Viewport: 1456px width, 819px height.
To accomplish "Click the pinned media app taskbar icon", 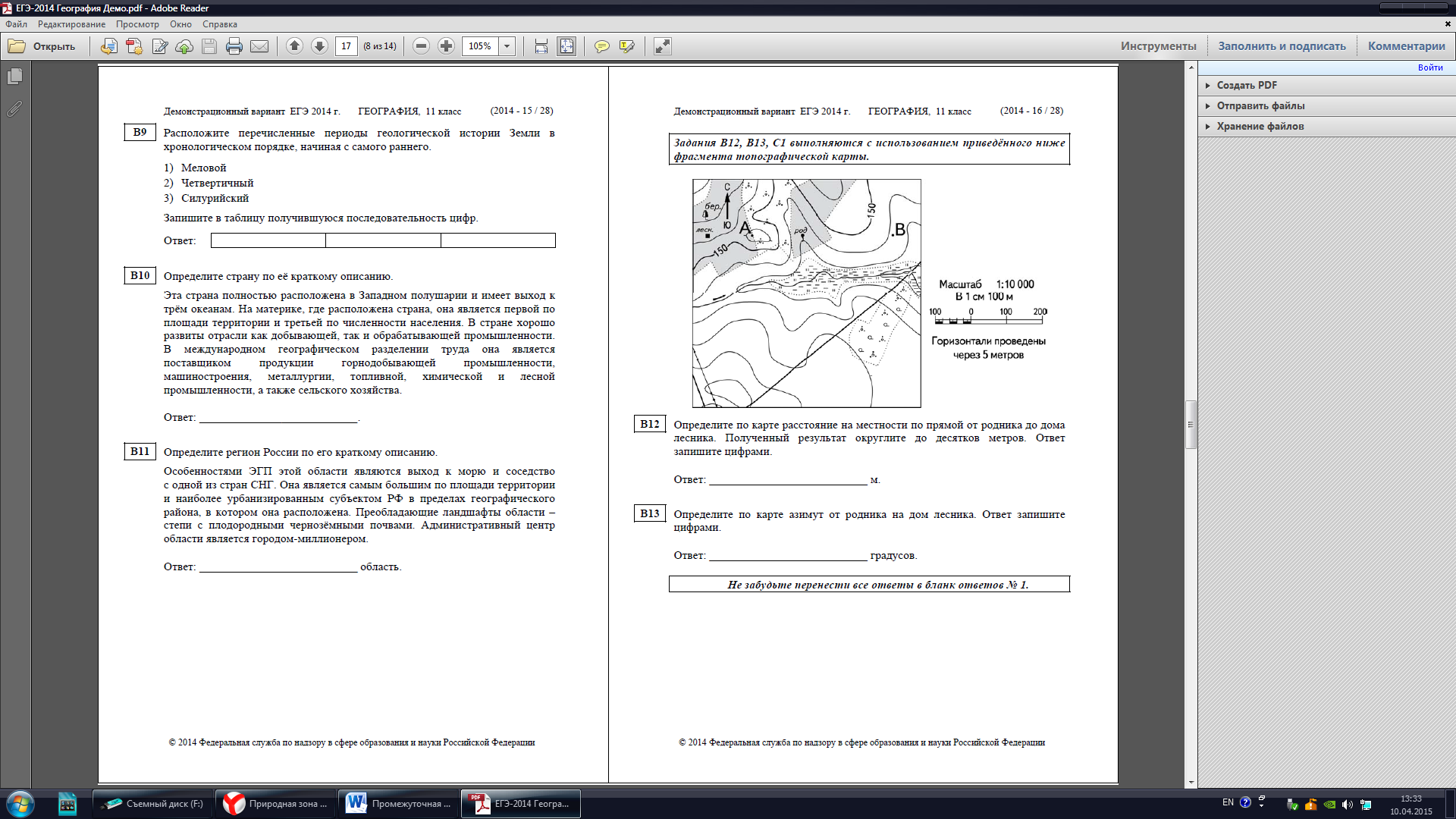I will (x=67, y=804).
